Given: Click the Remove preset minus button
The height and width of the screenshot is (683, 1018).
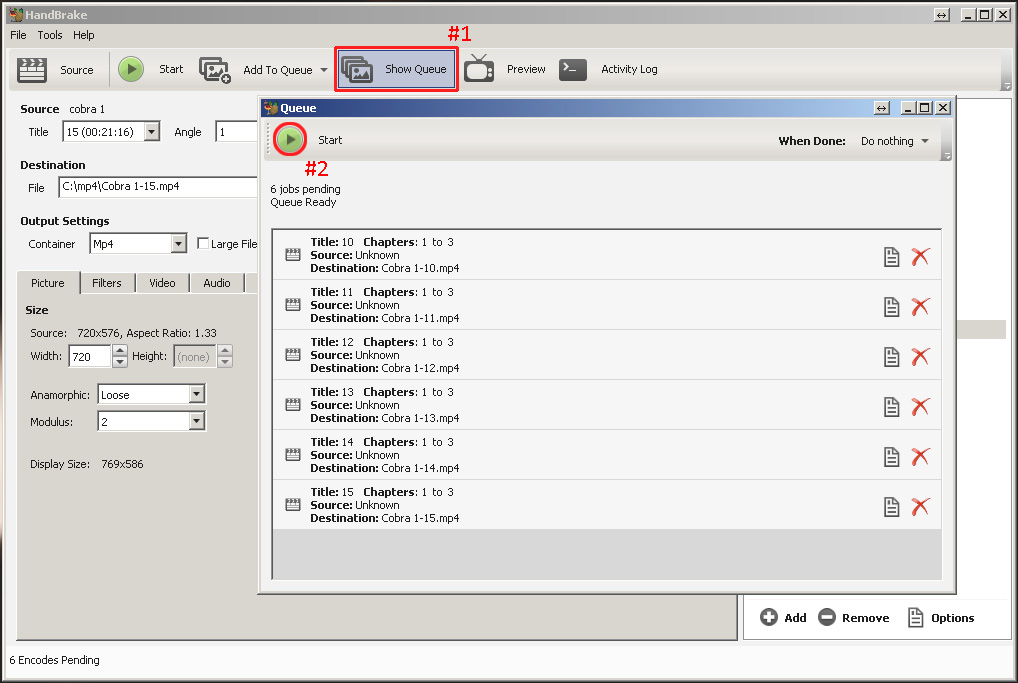Looking at the screenshot, I should (854, 617).
